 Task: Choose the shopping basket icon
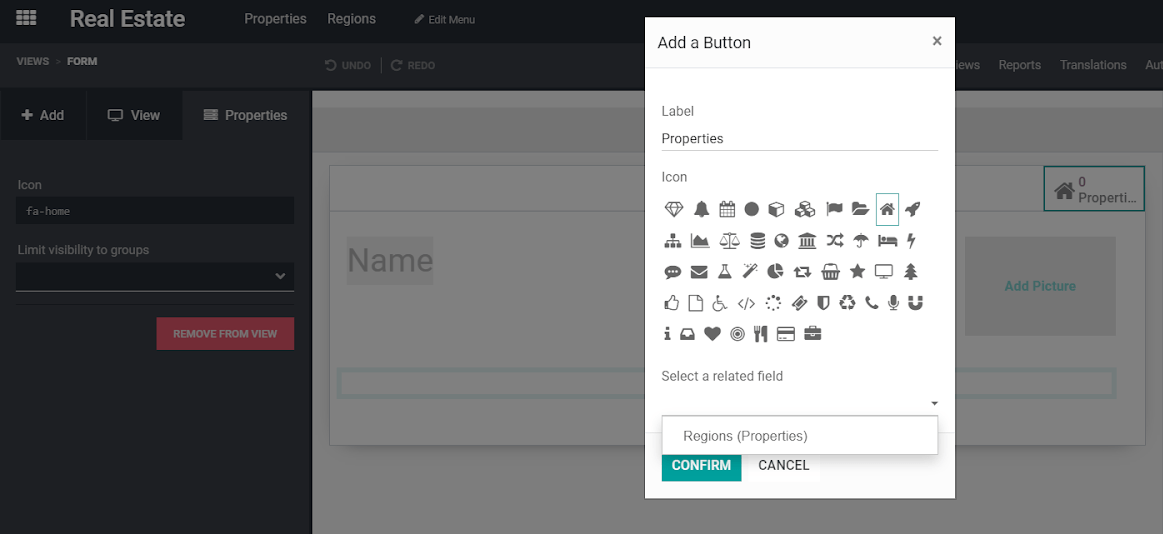830,271
